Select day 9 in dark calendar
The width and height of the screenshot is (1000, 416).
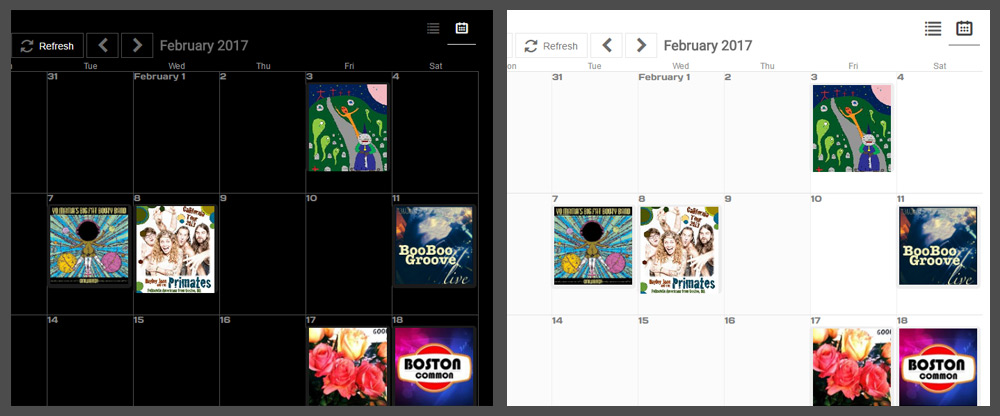[223, 198]
